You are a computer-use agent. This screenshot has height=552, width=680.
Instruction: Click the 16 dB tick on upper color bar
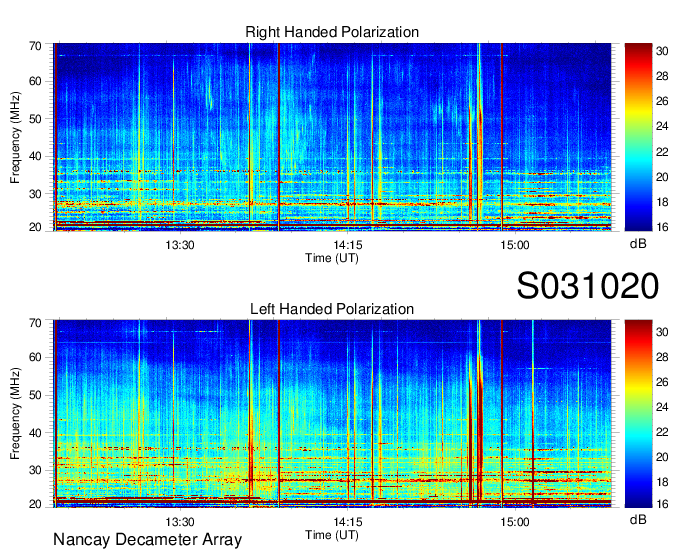click(662, 227)
